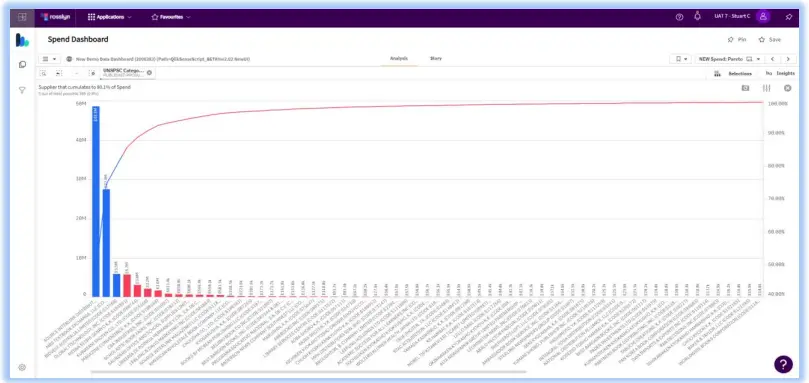Switch to the Analysis tab
The height and width of the screenshot is (383, 809).
[x=399, y=58]
